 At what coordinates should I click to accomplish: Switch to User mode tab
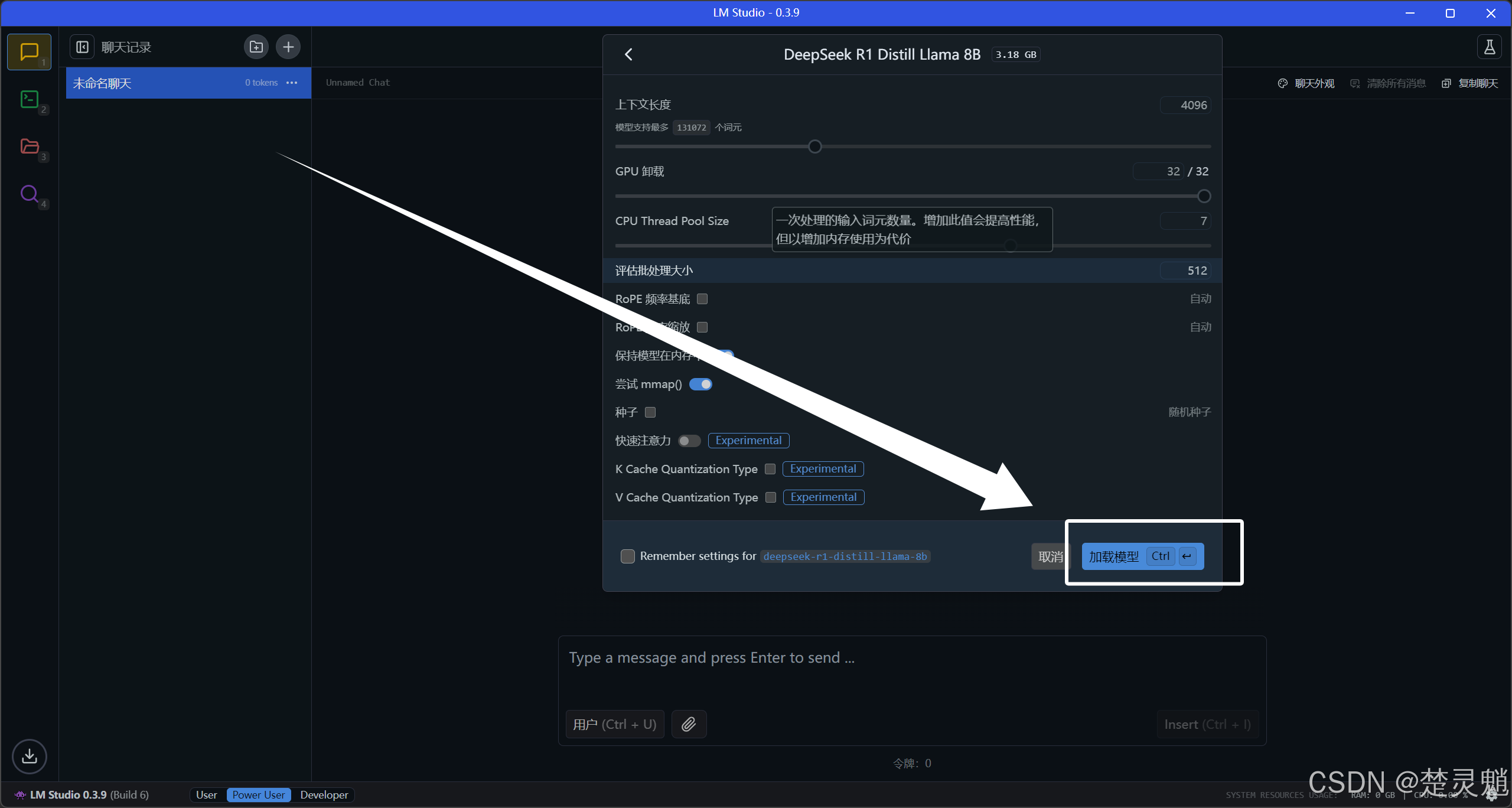[x=206, y=795]
